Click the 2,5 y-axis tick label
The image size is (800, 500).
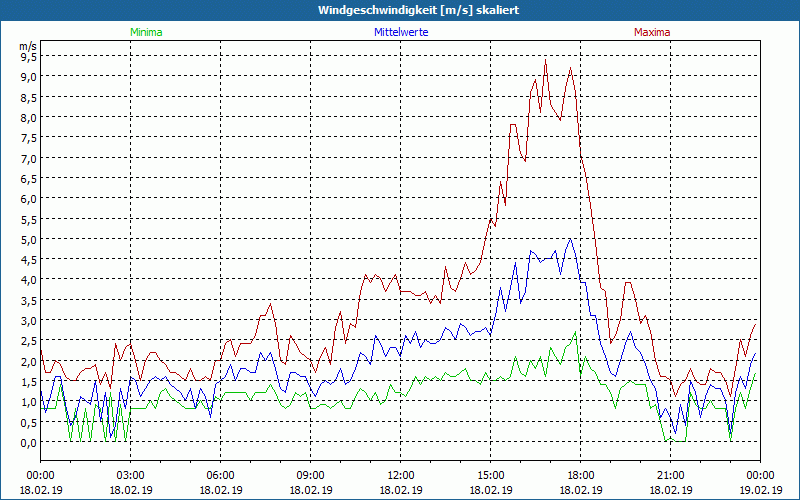click(x=28, y=341)
